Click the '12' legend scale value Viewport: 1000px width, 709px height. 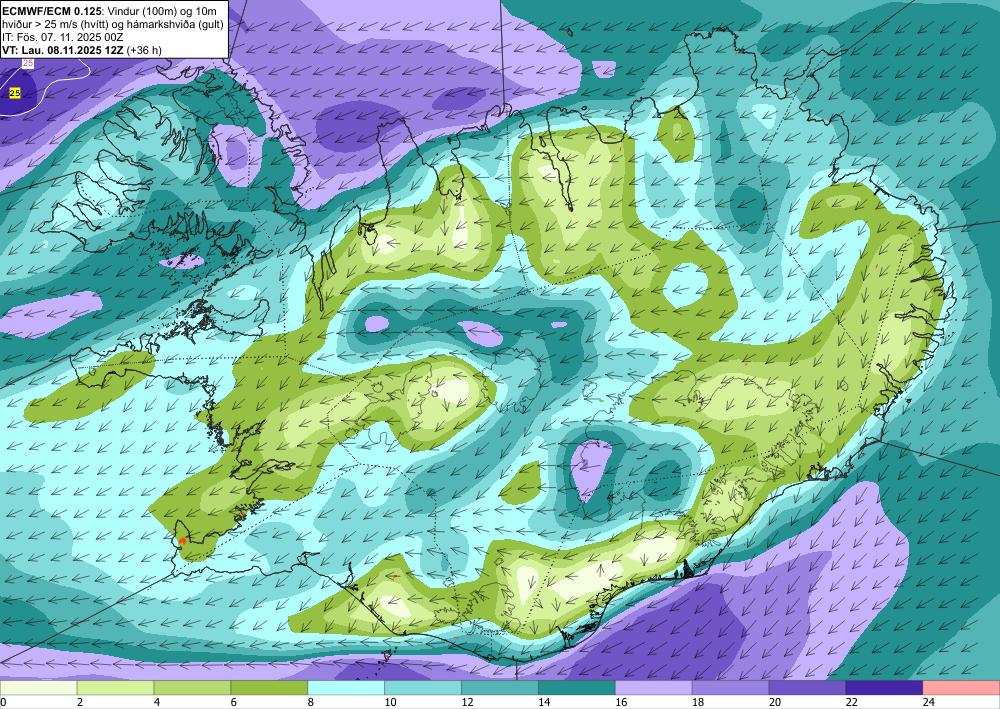(x=467, y=703)
